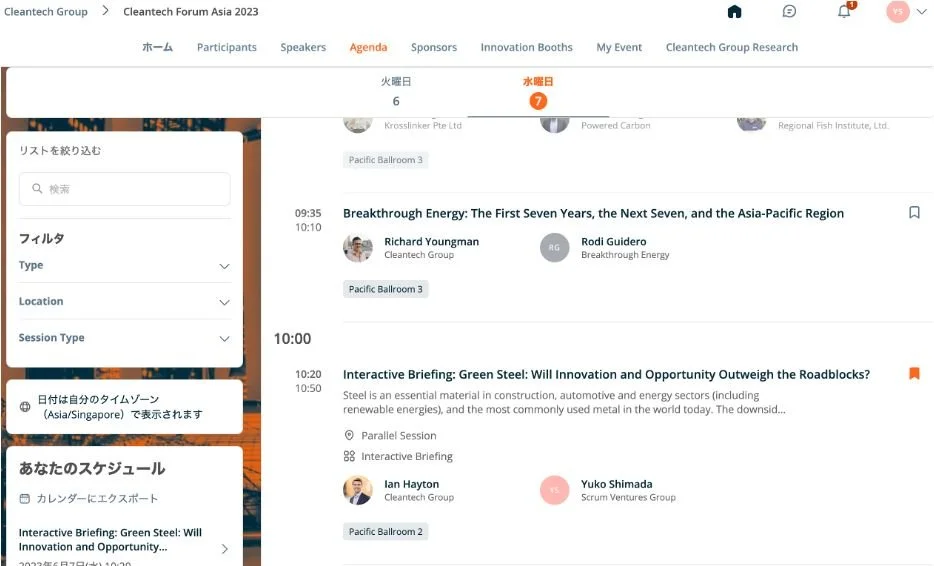Select the Agenda tab
This screenshot has width=934, height=566.
click(x=368, y=47)
